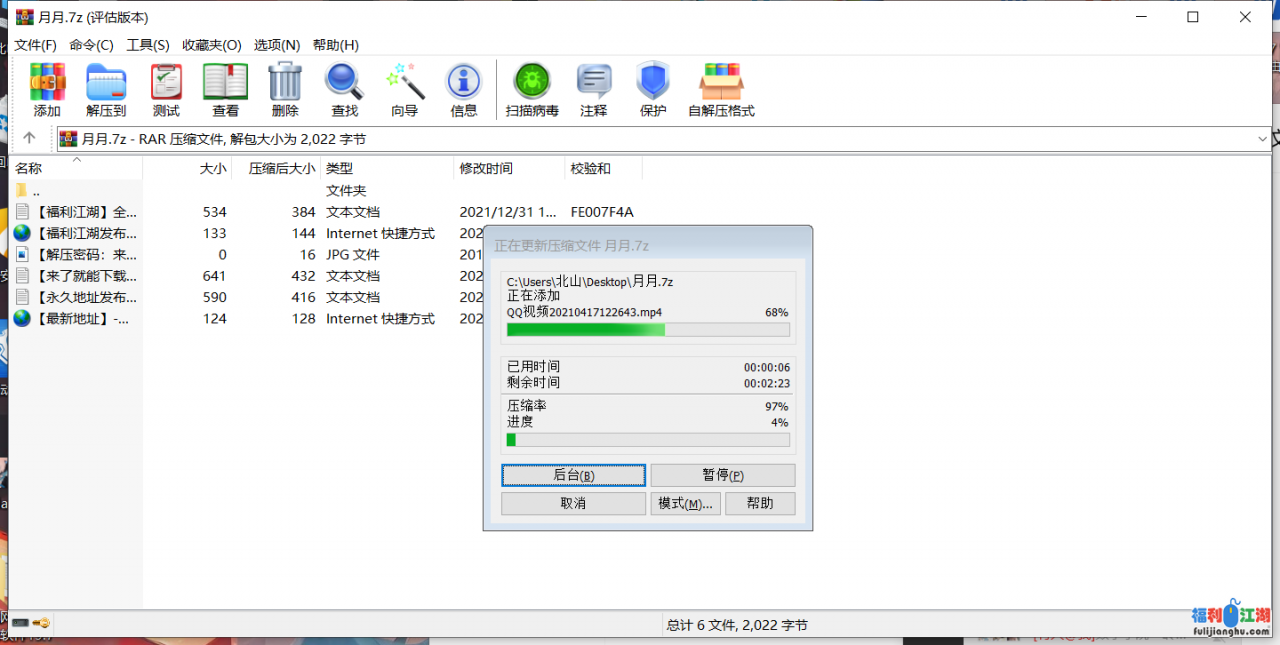
Task: Sort the list by 名称 column header
Action: pyautogui.click(x=29, y=169)
